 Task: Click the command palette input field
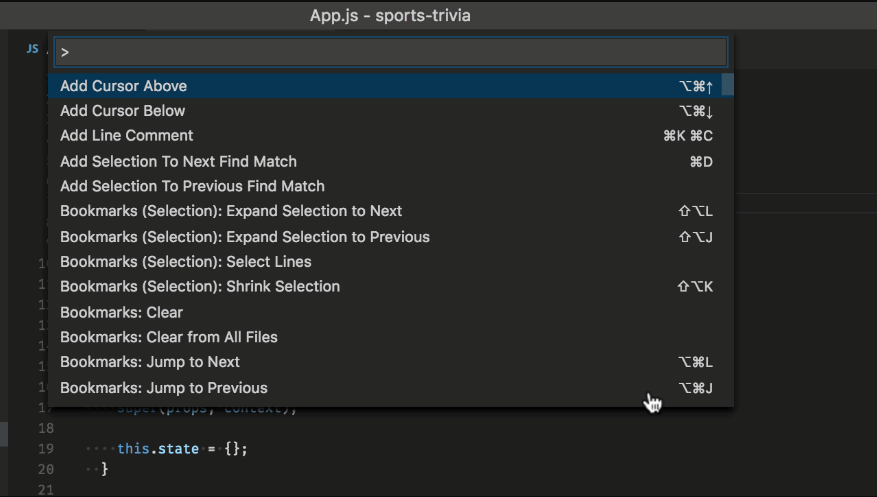[x=391, y=52]
